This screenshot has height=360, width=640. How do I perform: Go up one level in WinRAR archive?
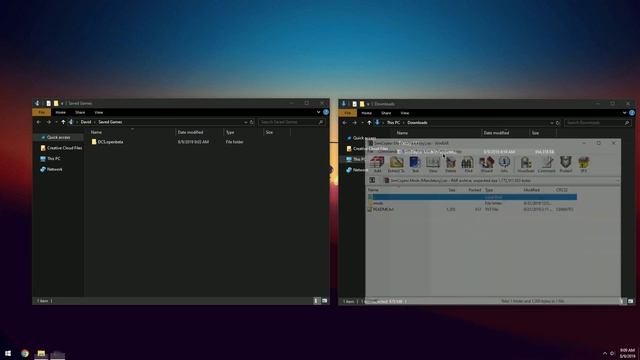pos(372,180)
